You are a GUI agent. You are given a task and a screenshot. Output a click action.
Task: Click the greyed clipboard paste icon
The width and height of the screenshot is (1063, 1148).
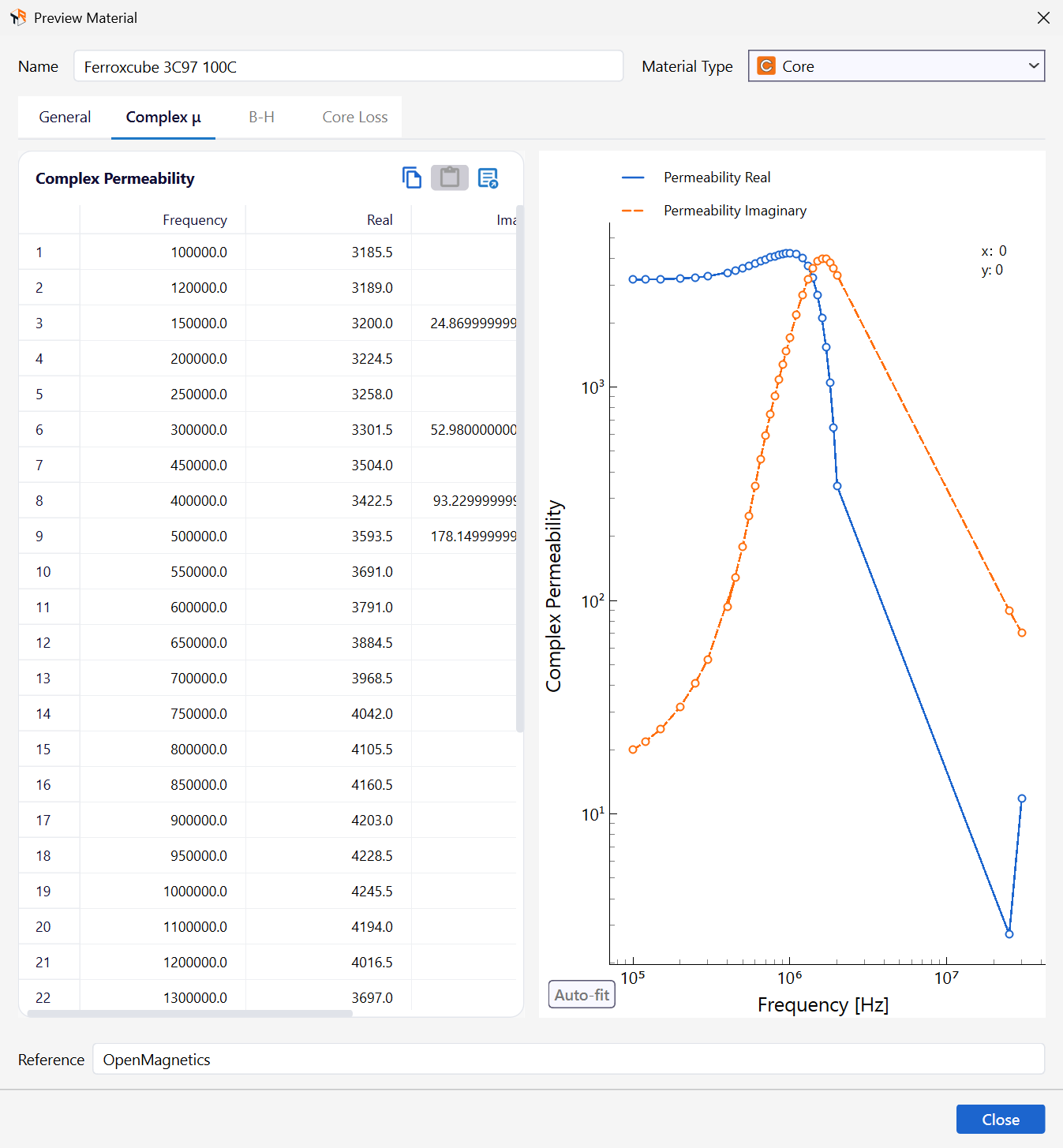pos(450,178)
